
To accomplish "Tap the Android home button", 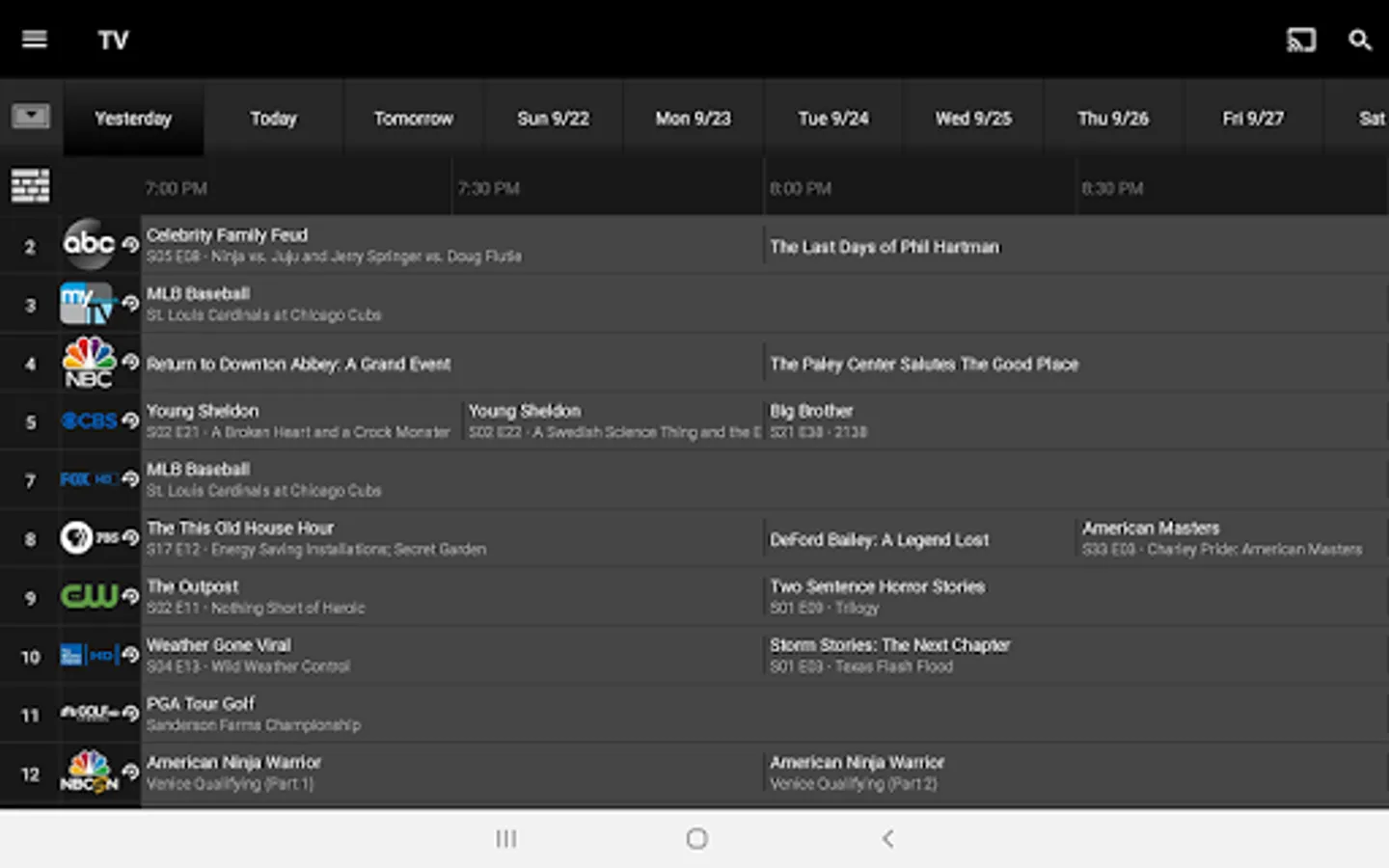I will [x=696, y=839].
